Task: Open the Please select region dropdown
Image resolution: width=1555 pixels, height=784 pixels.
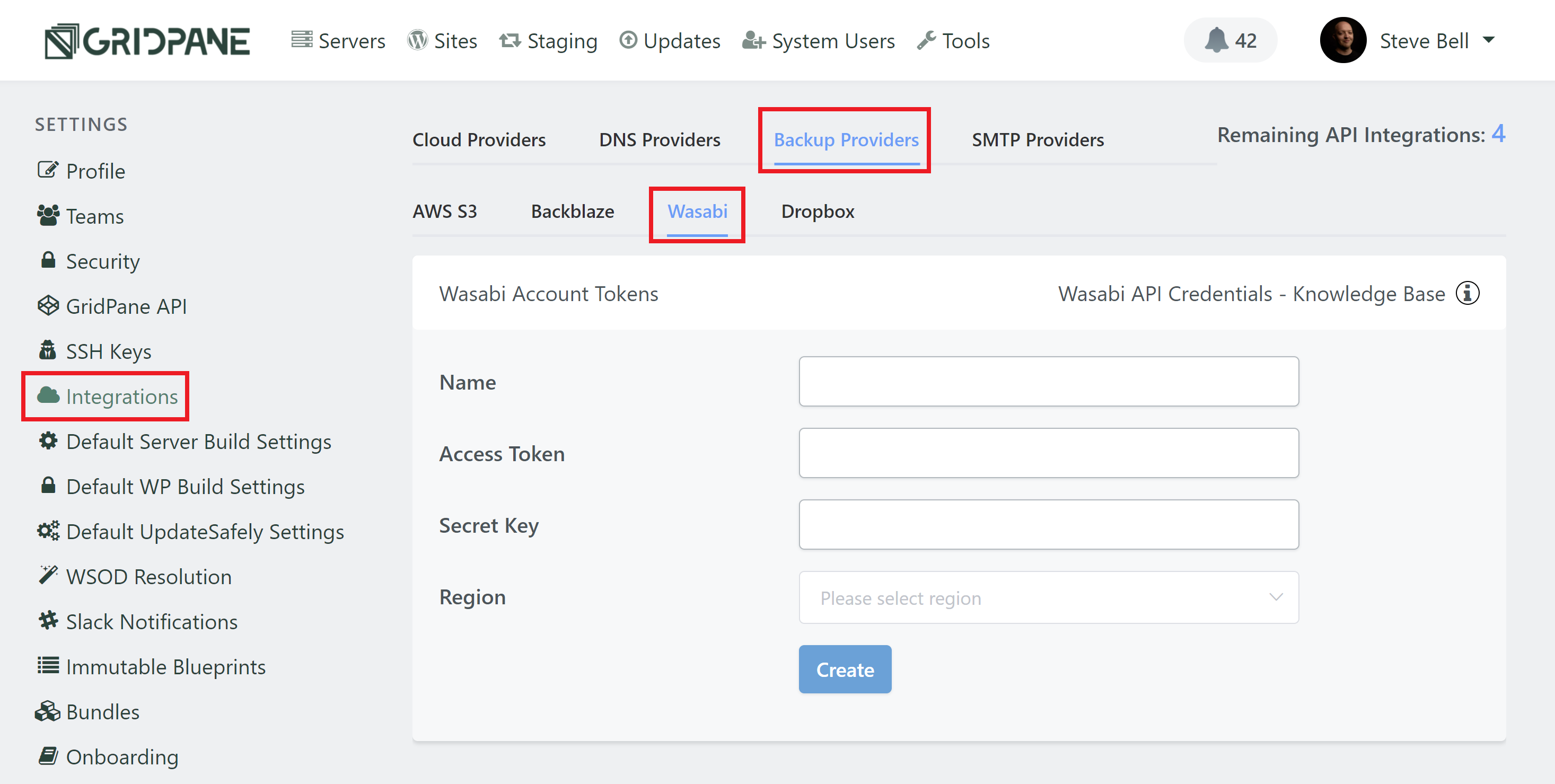Action: [x=1049, y=597]
